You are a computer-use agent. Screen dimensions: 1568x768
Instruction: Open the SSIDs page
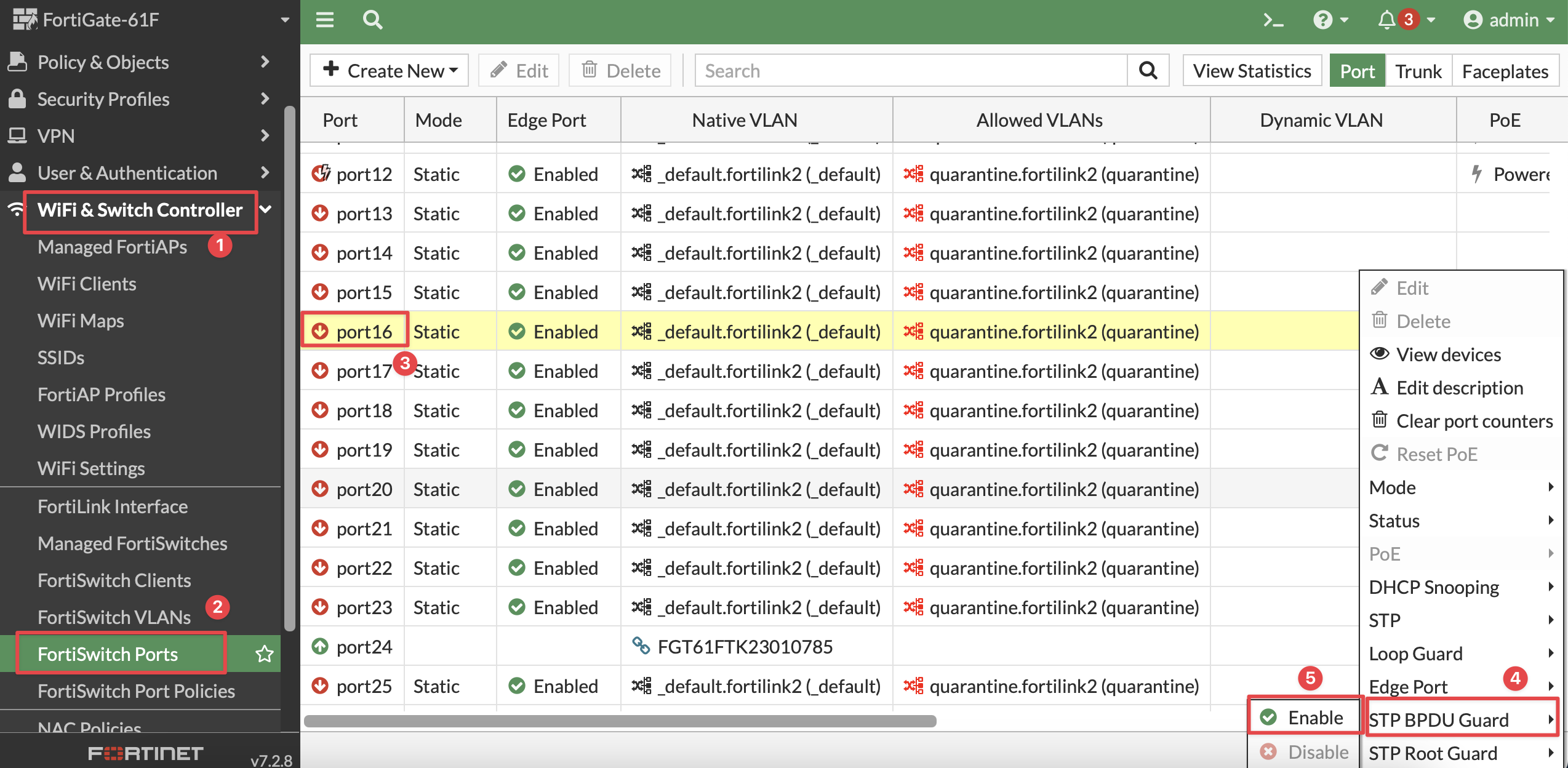click(x=60, y=358)
